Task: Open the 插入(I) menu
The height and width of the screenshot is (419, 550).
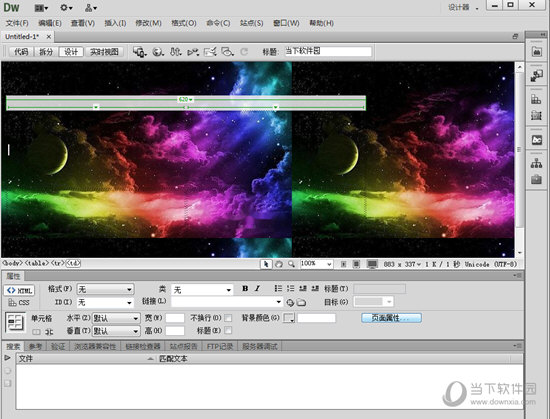Action: 115,23
